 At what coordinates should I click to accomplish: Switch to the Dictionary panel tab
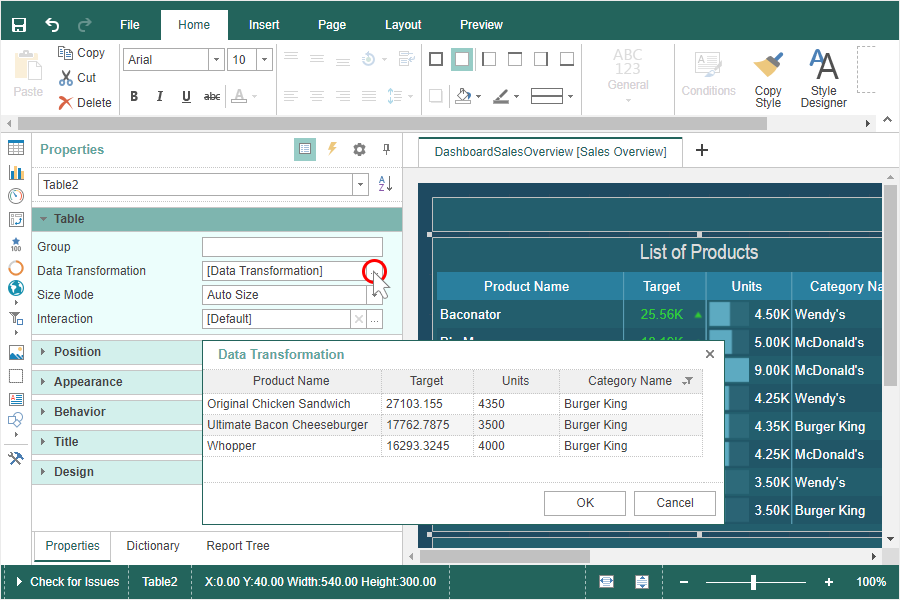(x=153, y=546)
